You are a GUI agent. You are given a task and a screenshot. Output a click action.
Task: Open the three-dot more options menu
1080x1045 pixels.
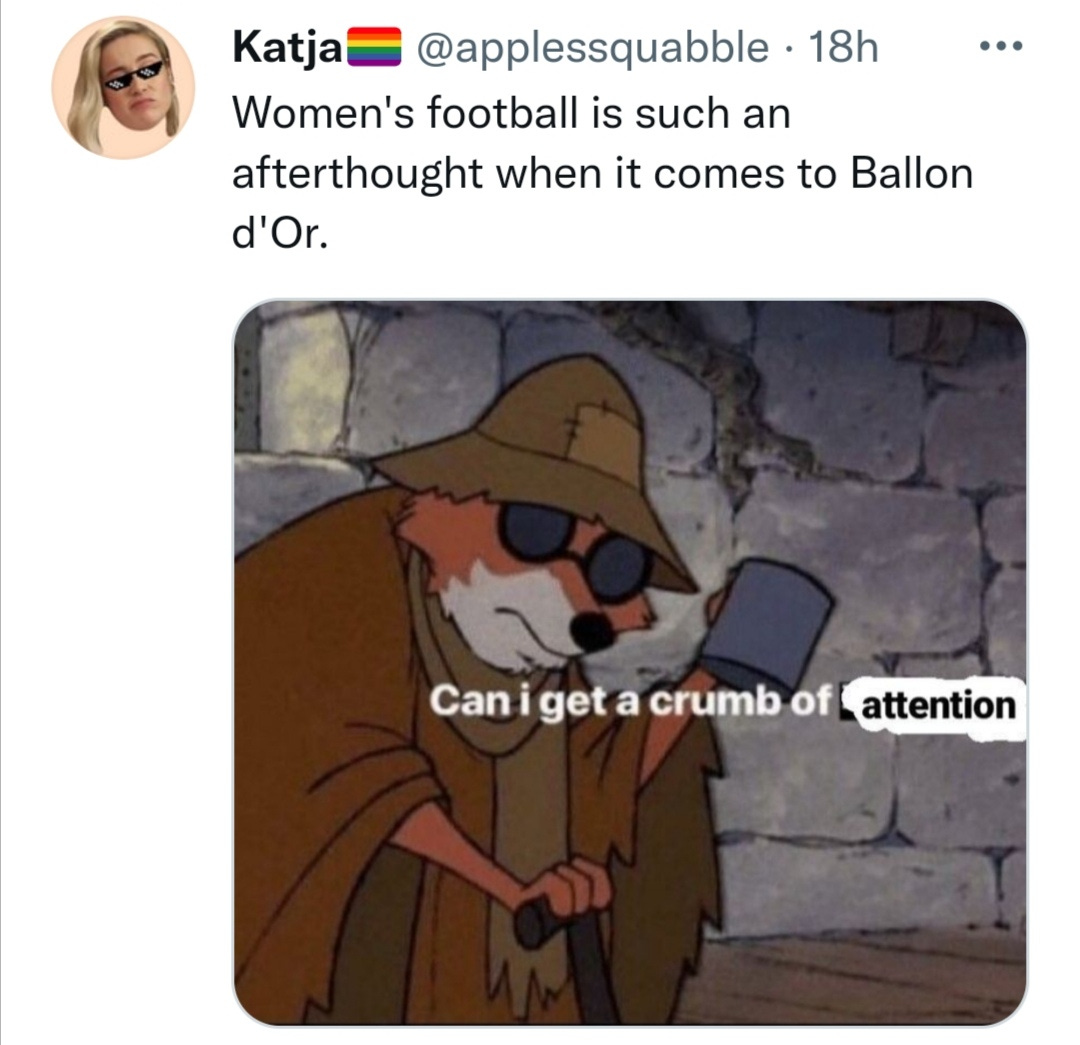pyautogui.click(x=1001, y=47)
